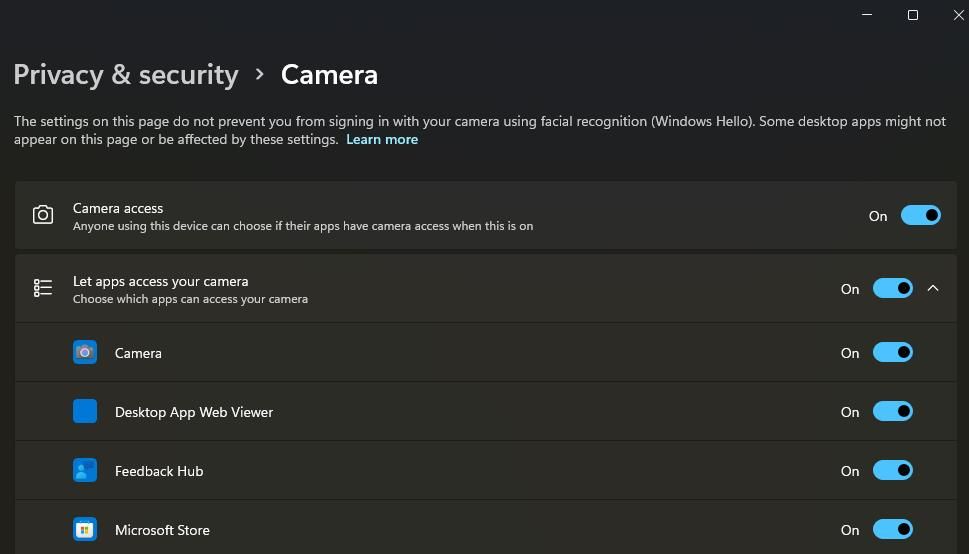The image size is (969, 554).
Task: Go back to Privacy & security breadcrumb
Action: (126, 75)
